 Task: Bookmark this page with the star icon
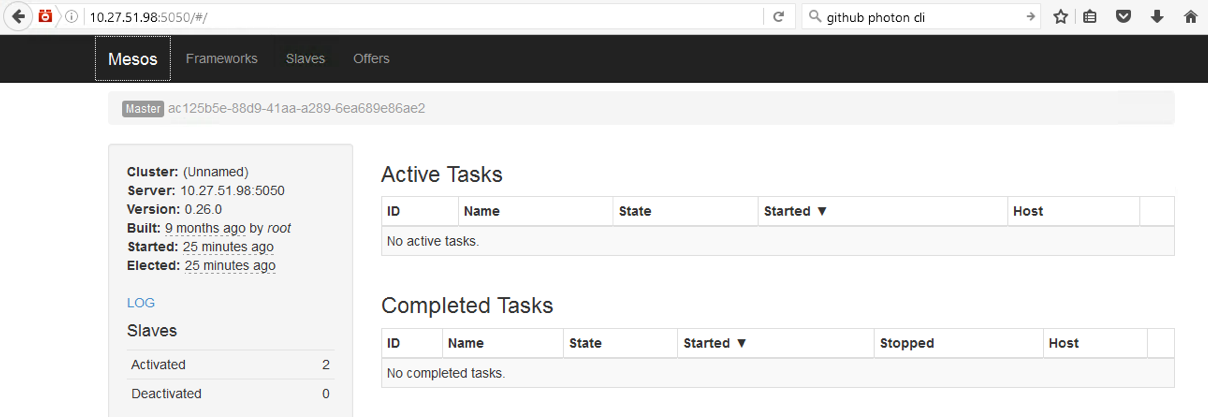pyautogui.click(x=1060, y=17)
